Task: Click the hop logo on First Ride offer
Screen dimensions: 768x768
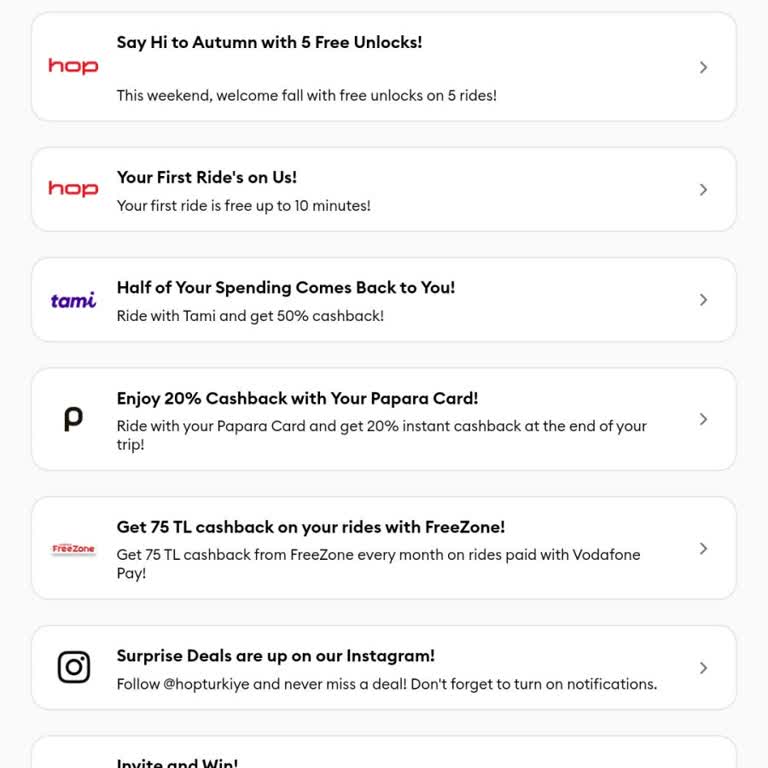Action: pos(73,189)
